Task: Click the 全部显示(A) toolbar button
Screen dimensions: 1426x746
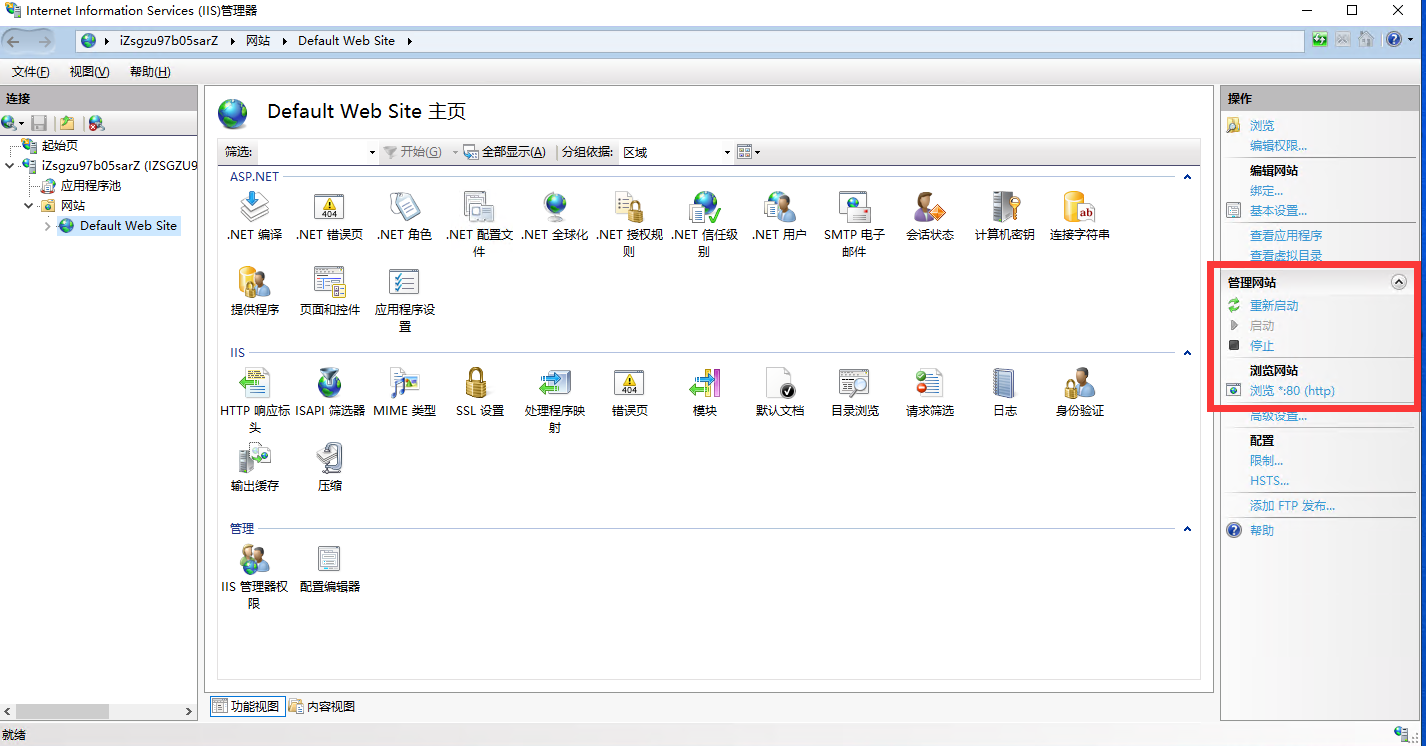Action: coord(504,152)
